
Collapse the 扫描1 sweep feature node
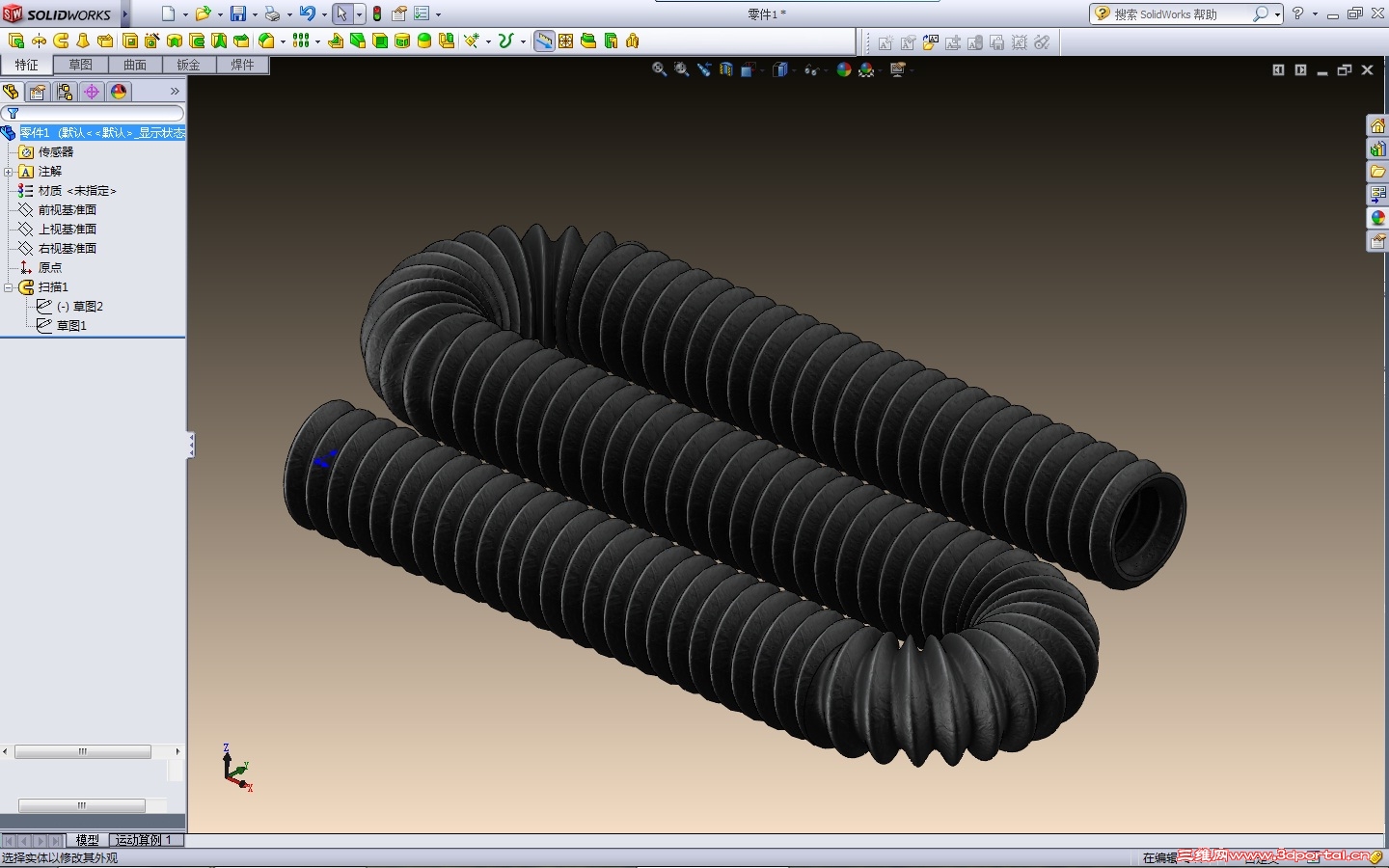click(x=9, y=287)
